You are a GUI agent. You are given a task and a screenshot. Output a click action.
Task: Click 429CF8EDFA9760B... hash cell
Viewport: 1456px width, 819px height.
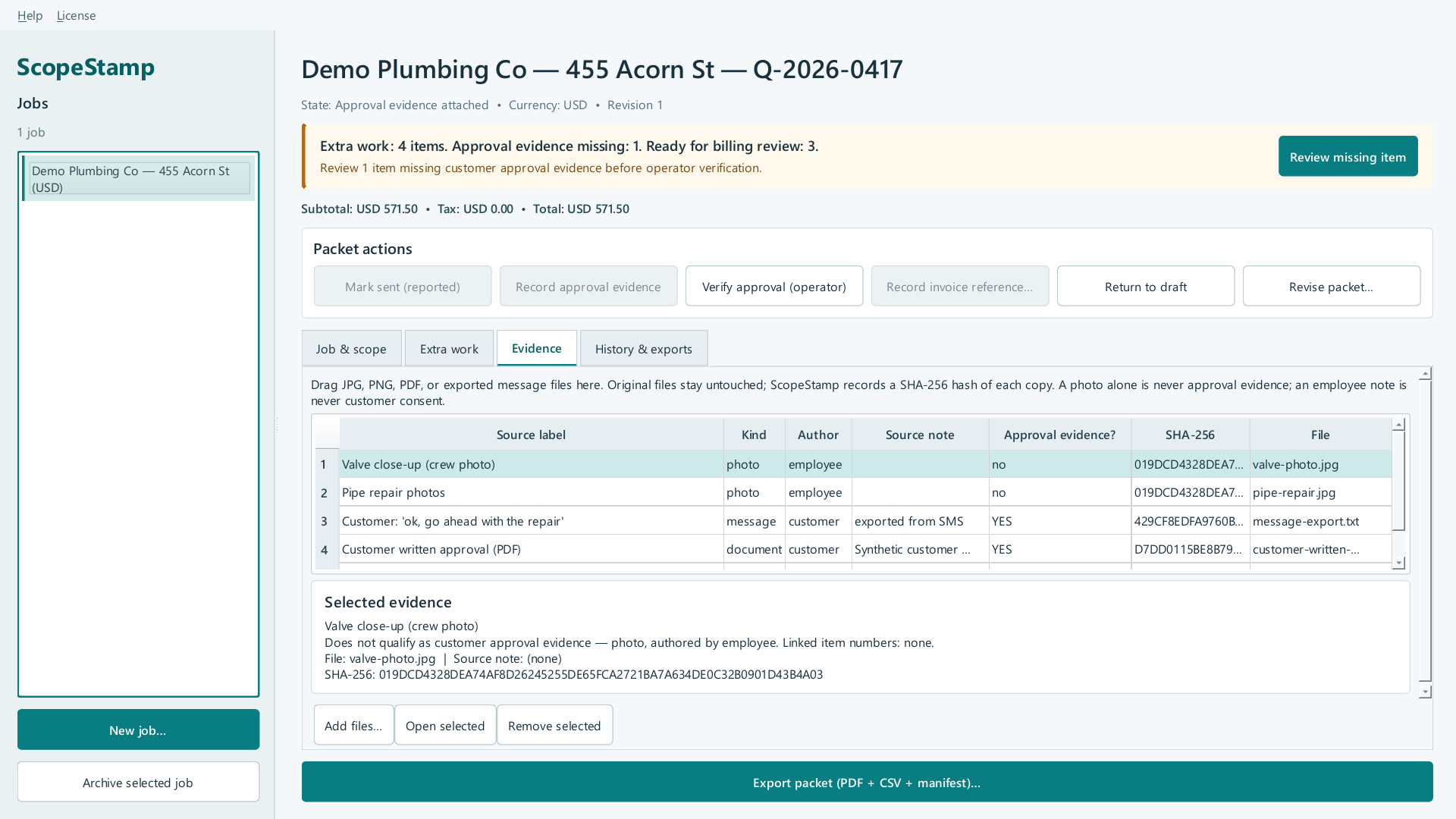[x=1190, y=521]
